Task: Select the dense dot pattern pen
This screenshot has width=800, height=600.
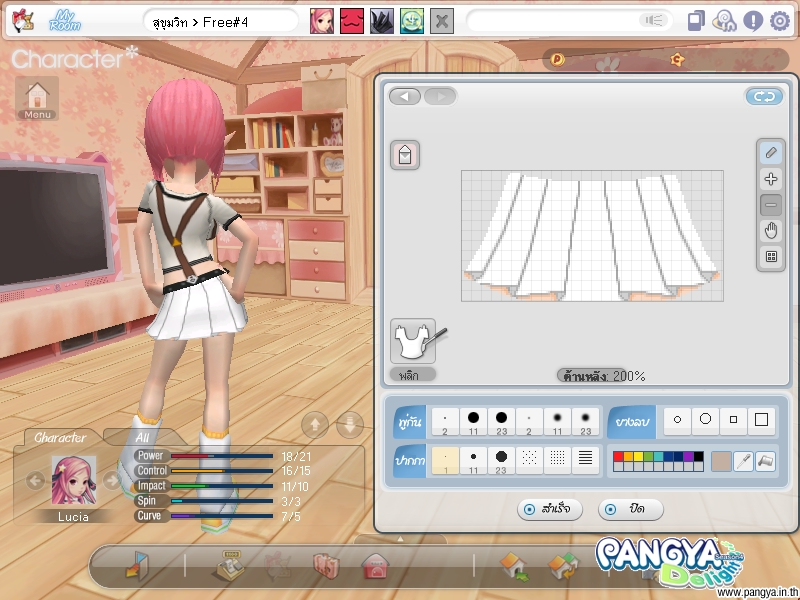Action: pyautogui.click(x=557, y=461)
